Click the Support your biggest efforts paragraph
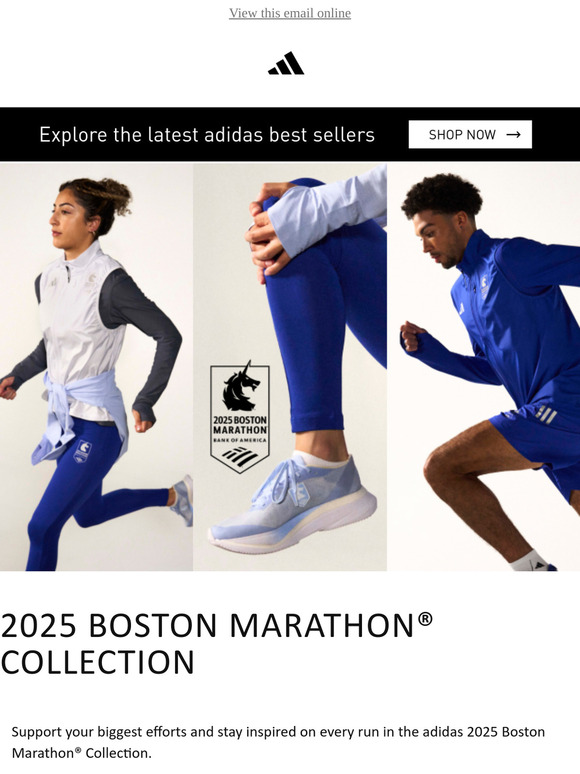 278,742
